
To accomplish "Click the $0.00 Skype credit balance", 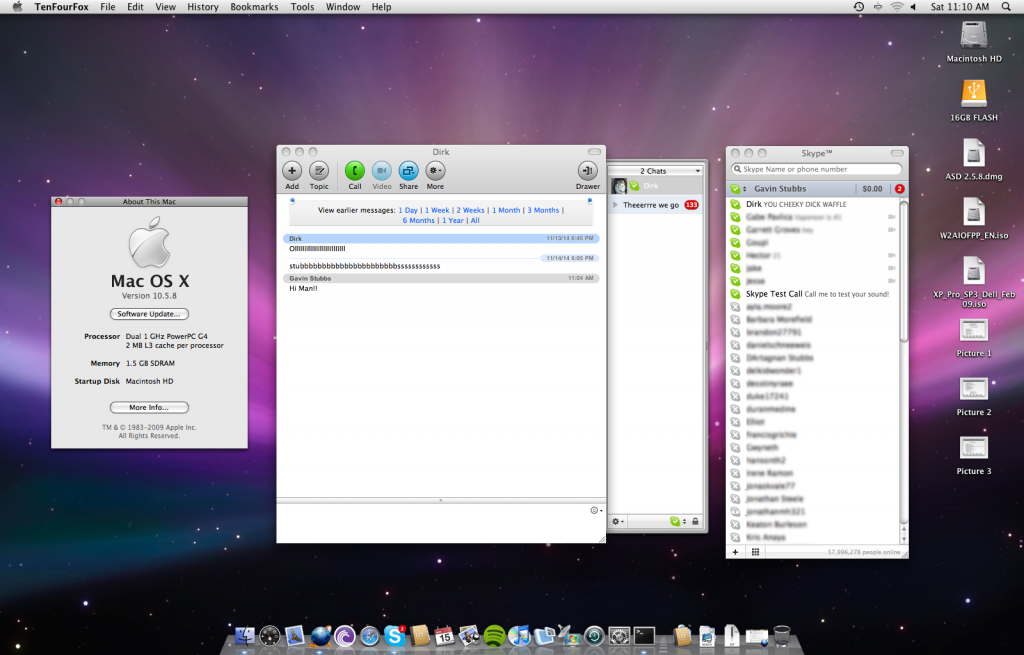I will tap(872, 189).
